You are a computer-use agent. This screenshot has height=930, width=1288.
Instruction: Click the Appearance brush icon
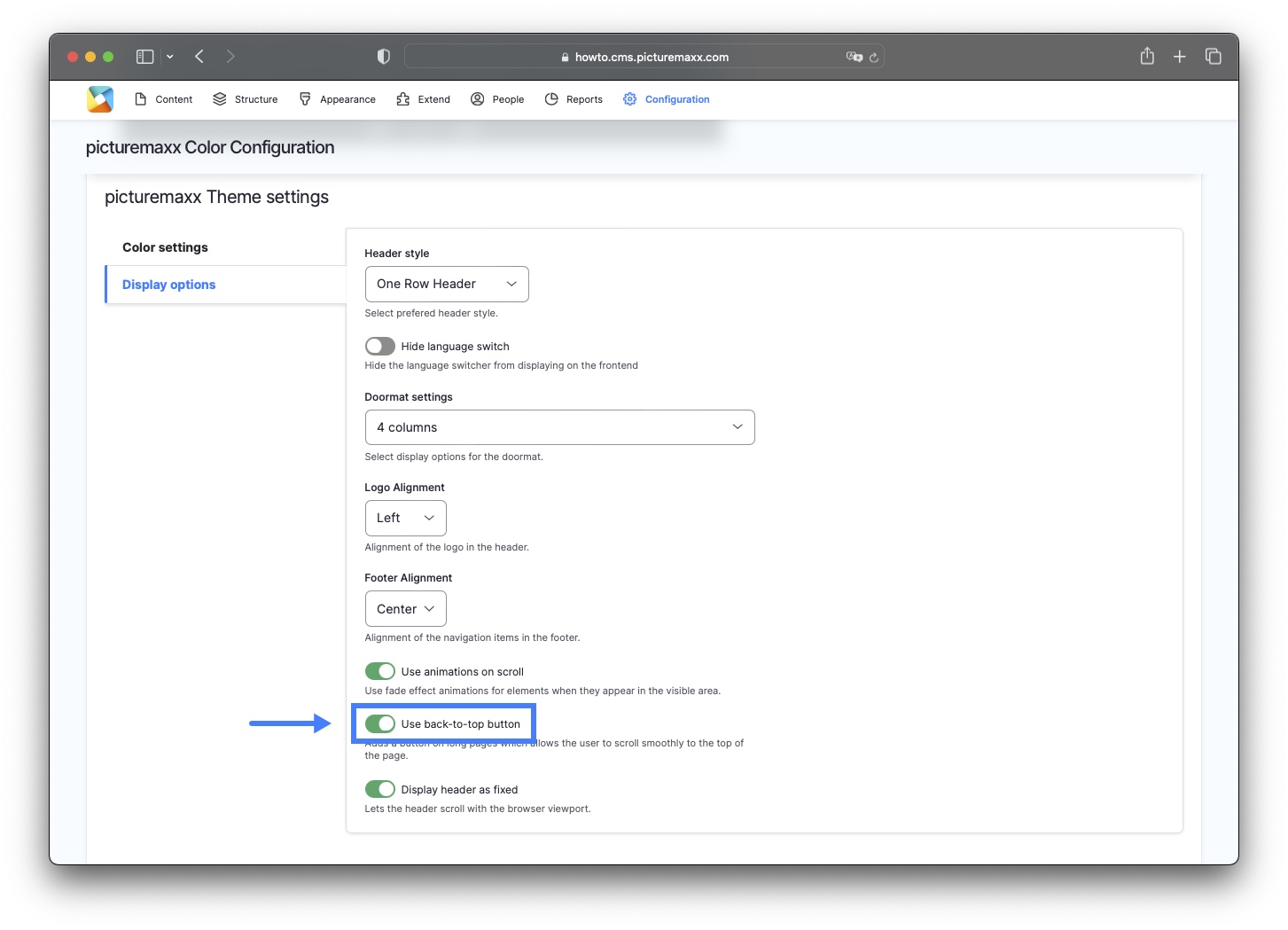[x=305, y=99]
